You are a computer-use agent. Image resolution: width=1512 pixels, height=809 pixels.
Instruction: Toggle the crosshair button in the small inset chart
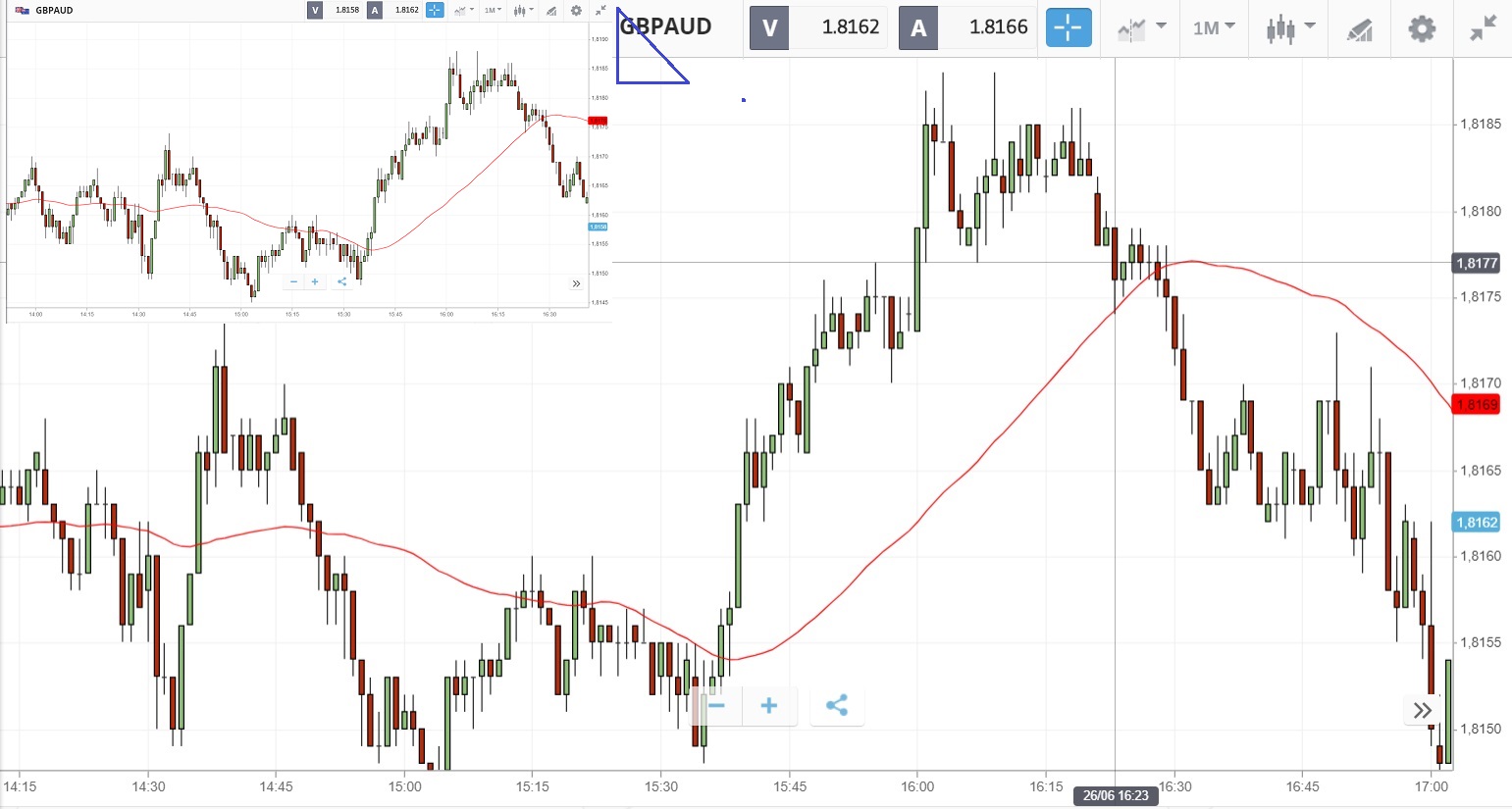[435, 11]
